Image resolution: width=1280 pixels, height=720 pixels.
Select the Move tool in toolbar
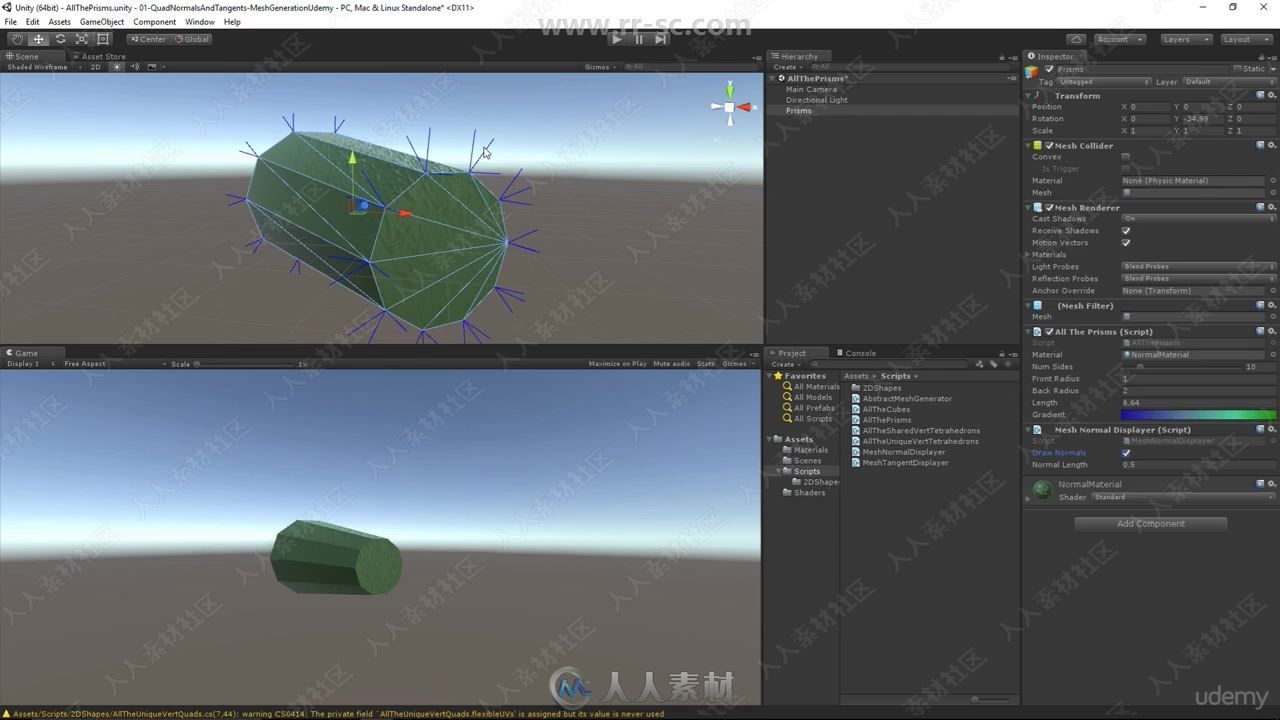39,39
